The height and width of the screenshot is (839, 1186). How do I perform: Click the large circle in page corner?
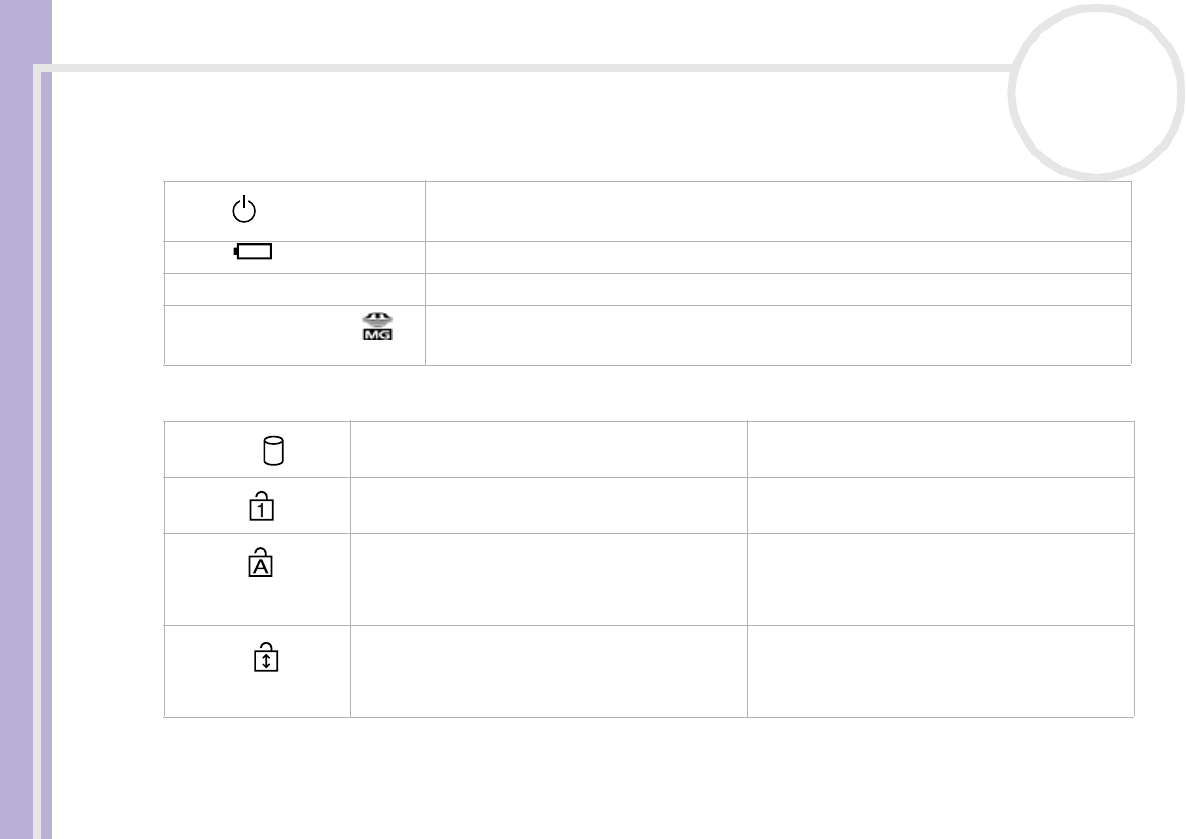(x=1096, y=92)
